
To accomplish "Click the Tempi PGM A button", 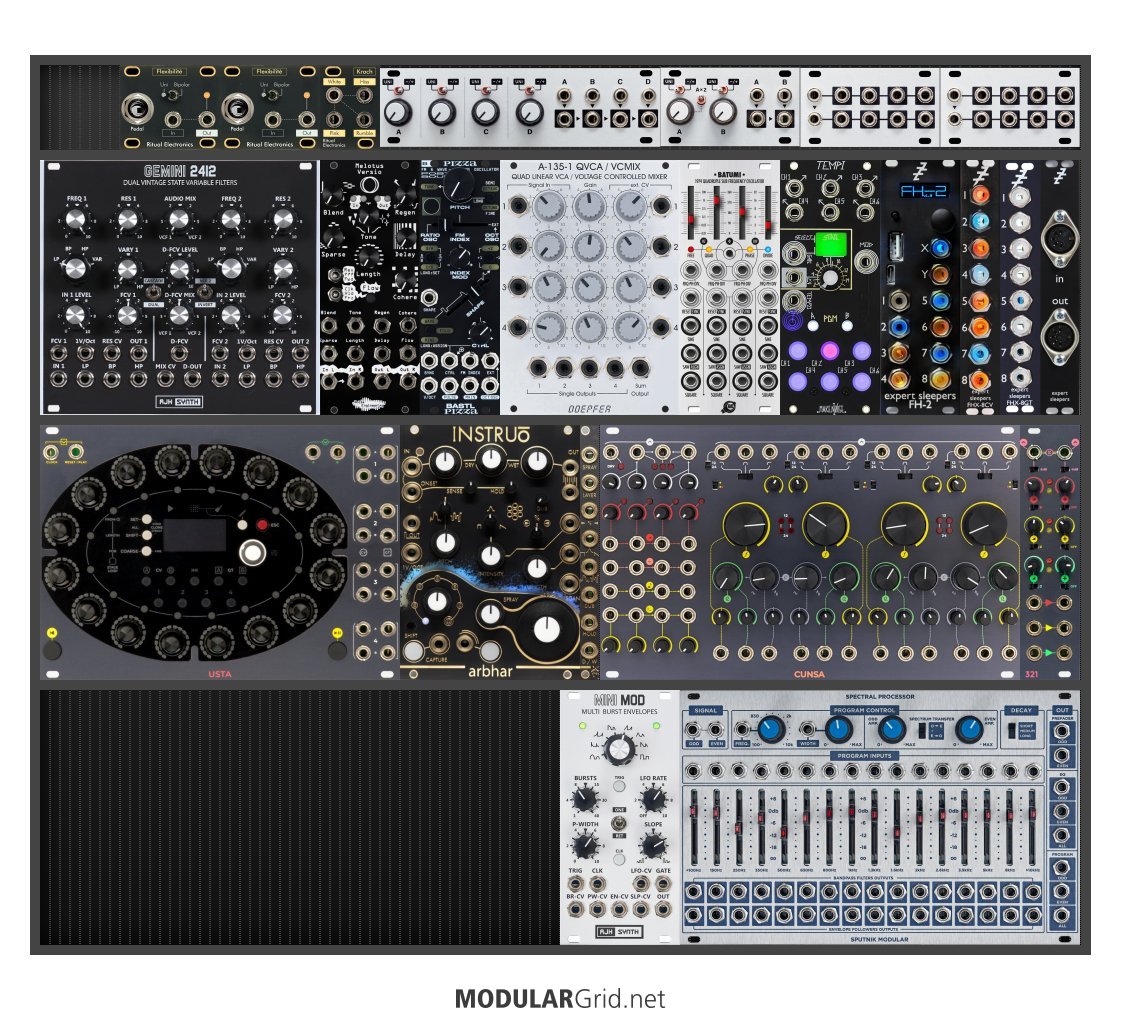I will click(813, 326).
